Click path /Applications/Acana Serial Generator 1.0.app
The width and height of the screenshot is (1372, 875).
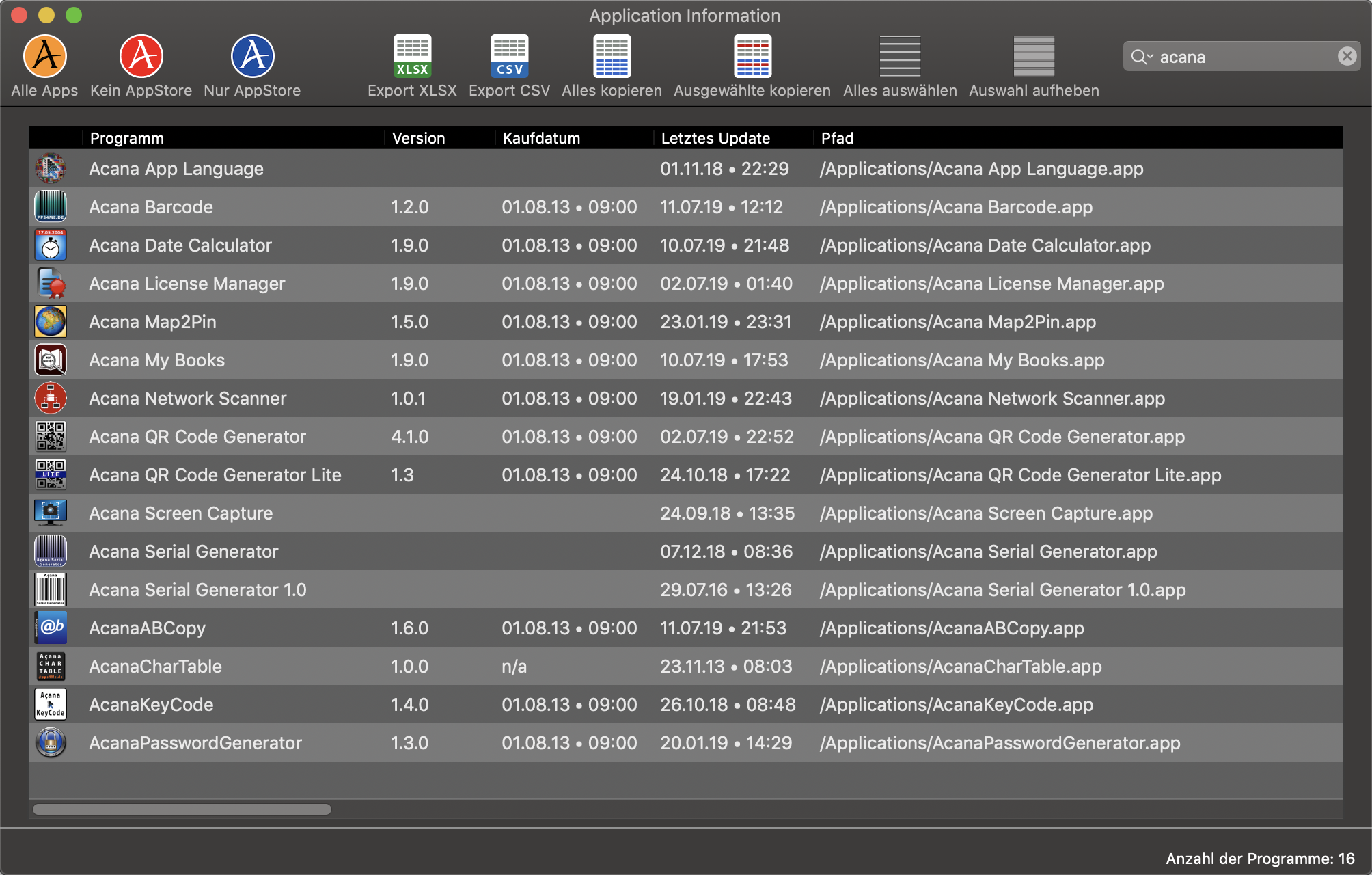1003,590
